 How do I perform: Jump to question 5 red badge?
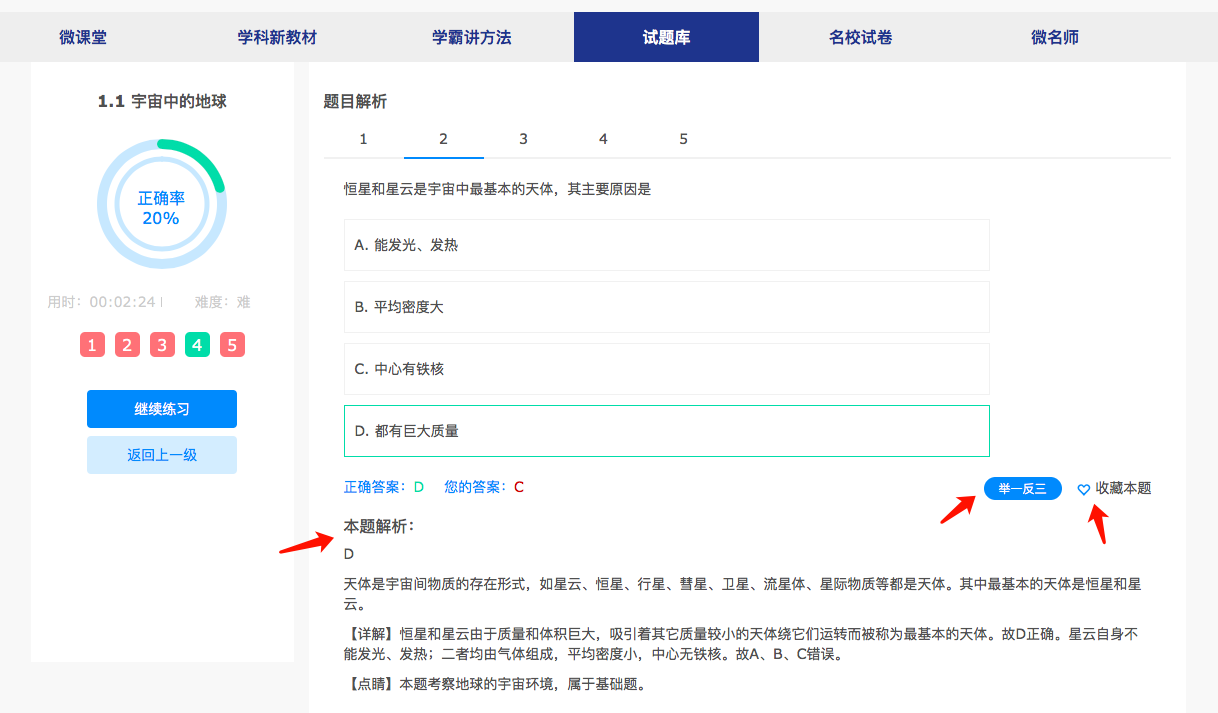[232, 345]
